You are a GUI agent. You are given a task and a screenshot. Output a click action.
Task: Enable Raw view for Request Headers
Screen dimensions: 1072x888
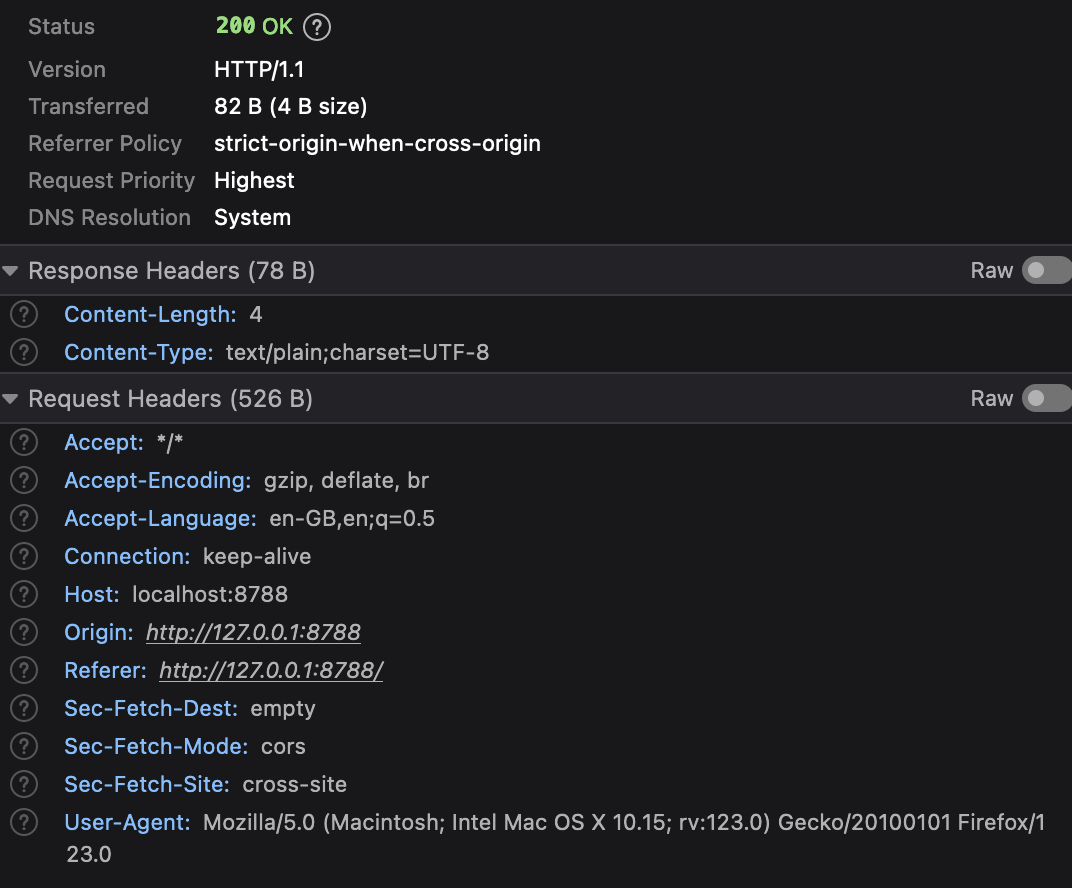click(1045, 399)
